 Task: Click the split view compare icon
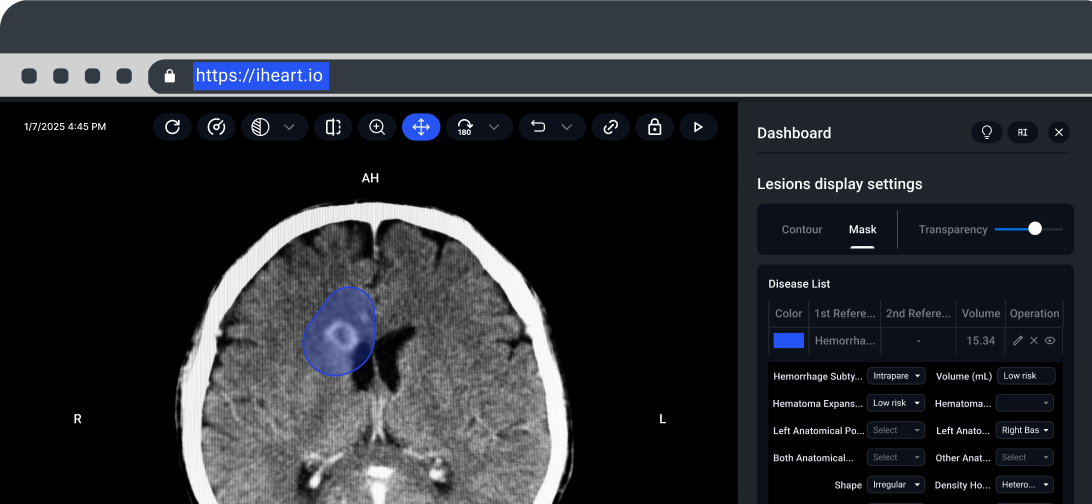[333, 127]
